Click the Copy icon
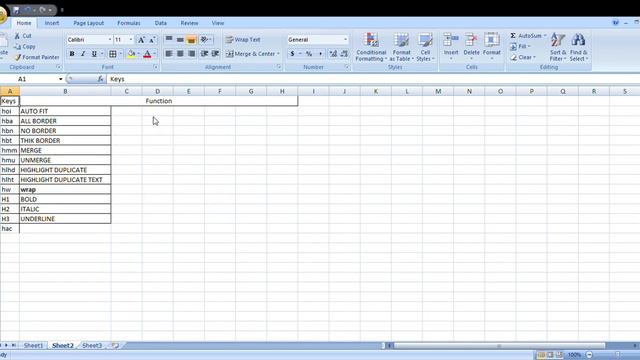Screen dimensions: 640x360 [17, 47]
